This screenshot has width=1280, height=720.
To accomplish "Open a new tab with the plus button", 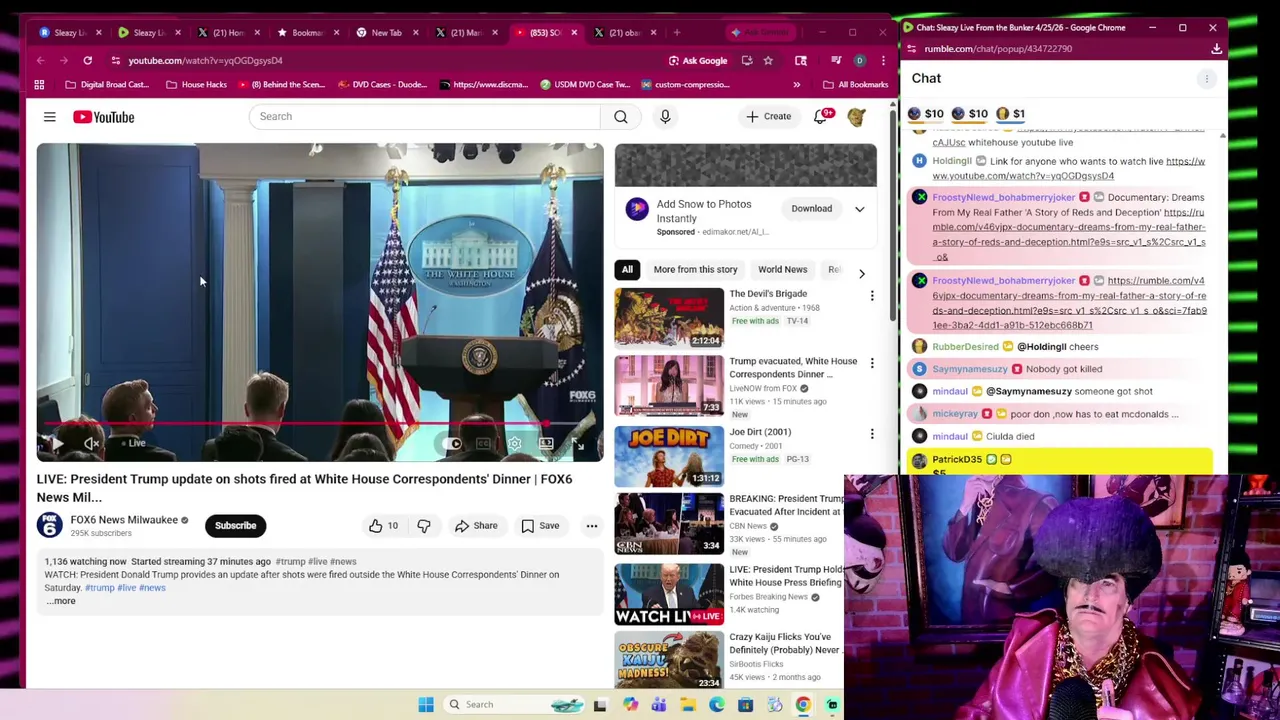I will click(677, 33).
